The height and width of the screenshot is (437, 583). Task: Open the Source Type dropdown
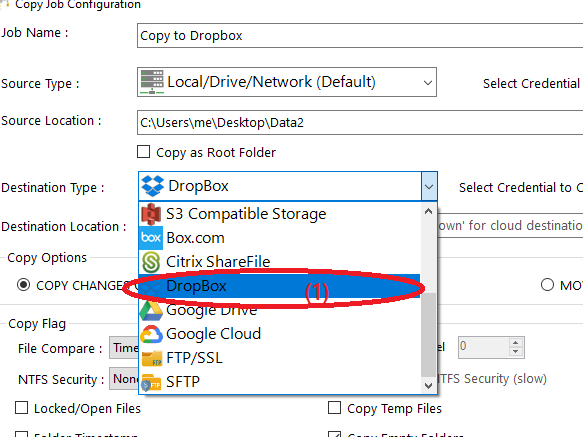pyautogui.click(x=428, y=82)
